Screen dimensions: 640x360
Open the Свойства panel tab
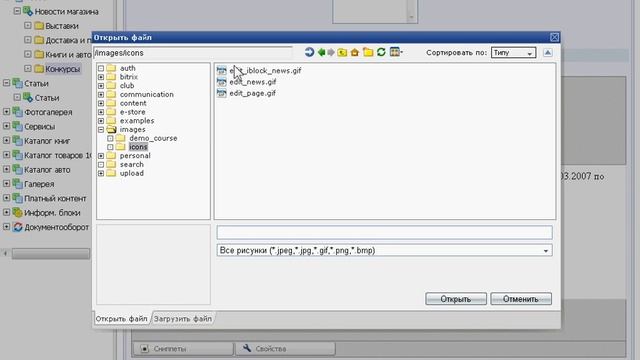click(285, 349)
